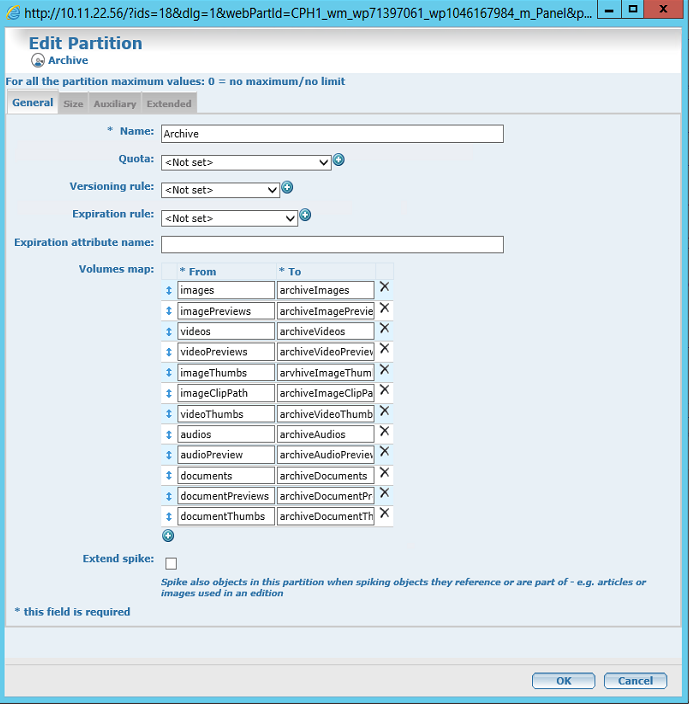
Task: Edit the audios From field
Action: pos(226,434)
